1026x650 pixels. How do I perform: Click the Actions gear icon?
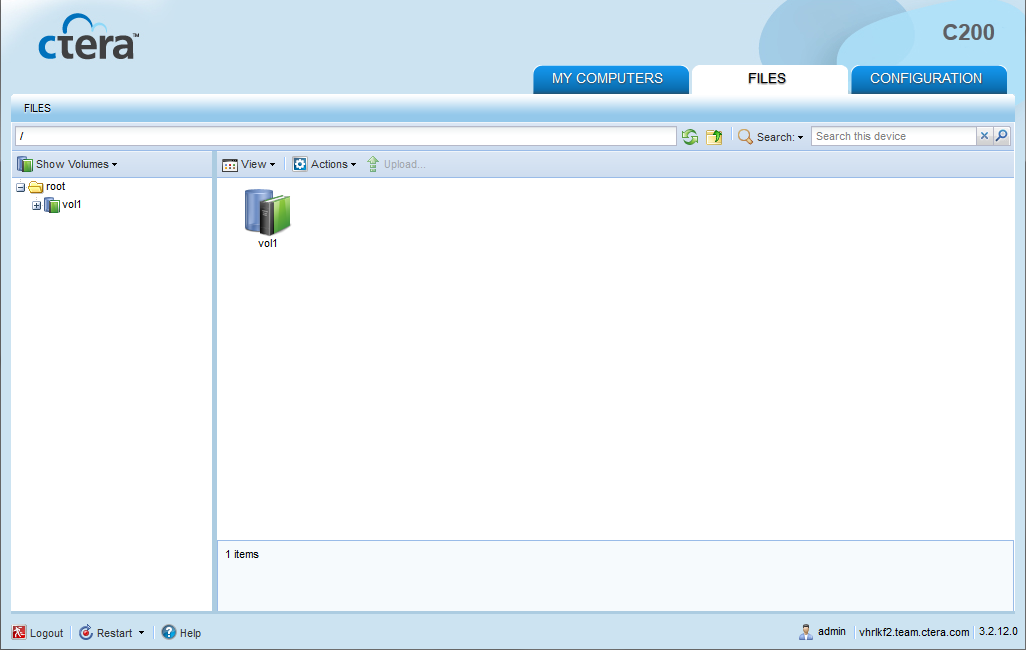pyautogui.click(x=300, y=164)
